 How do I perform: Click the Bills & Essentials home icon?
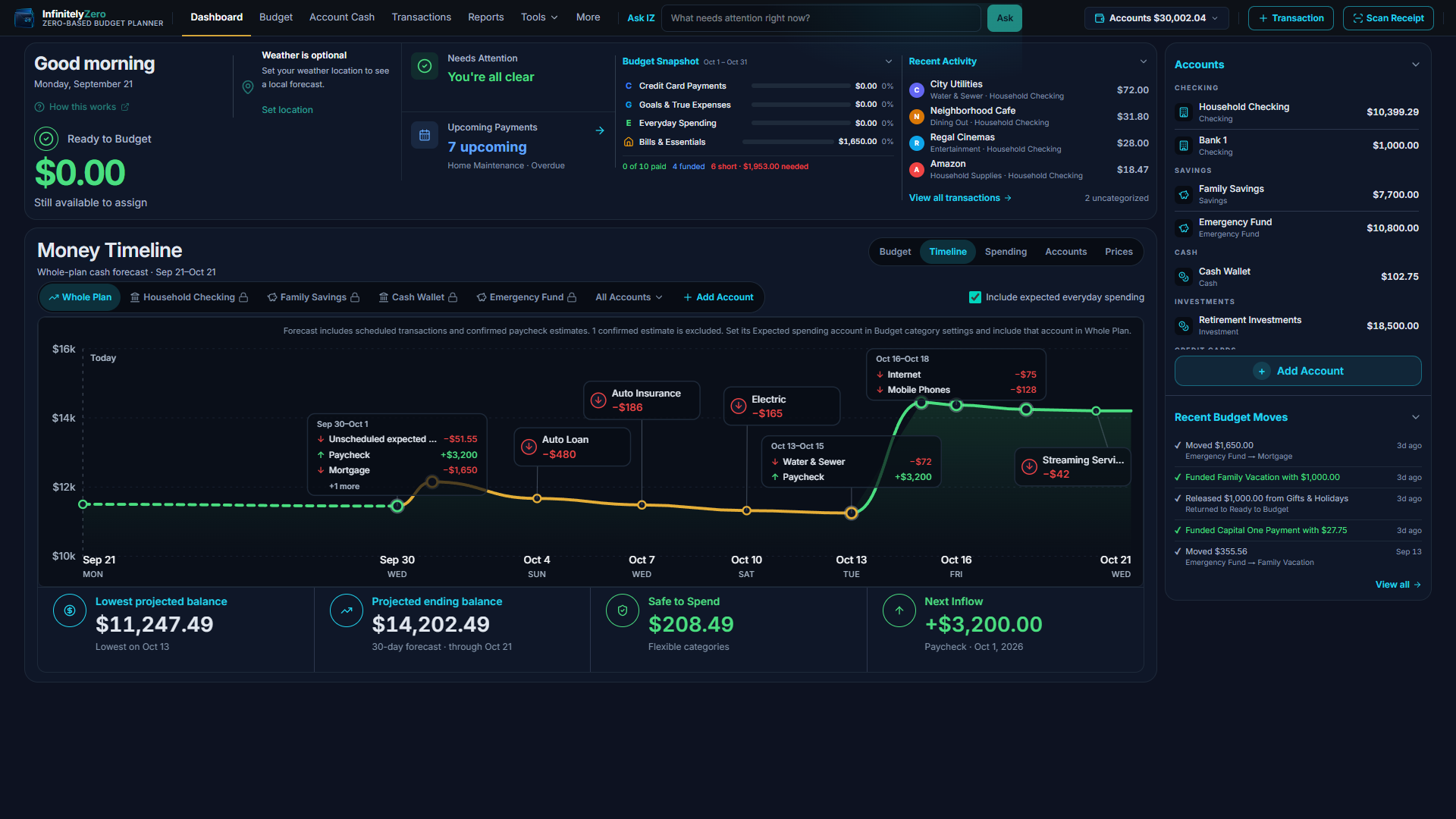pyautogui.click(x=629, y=142)
